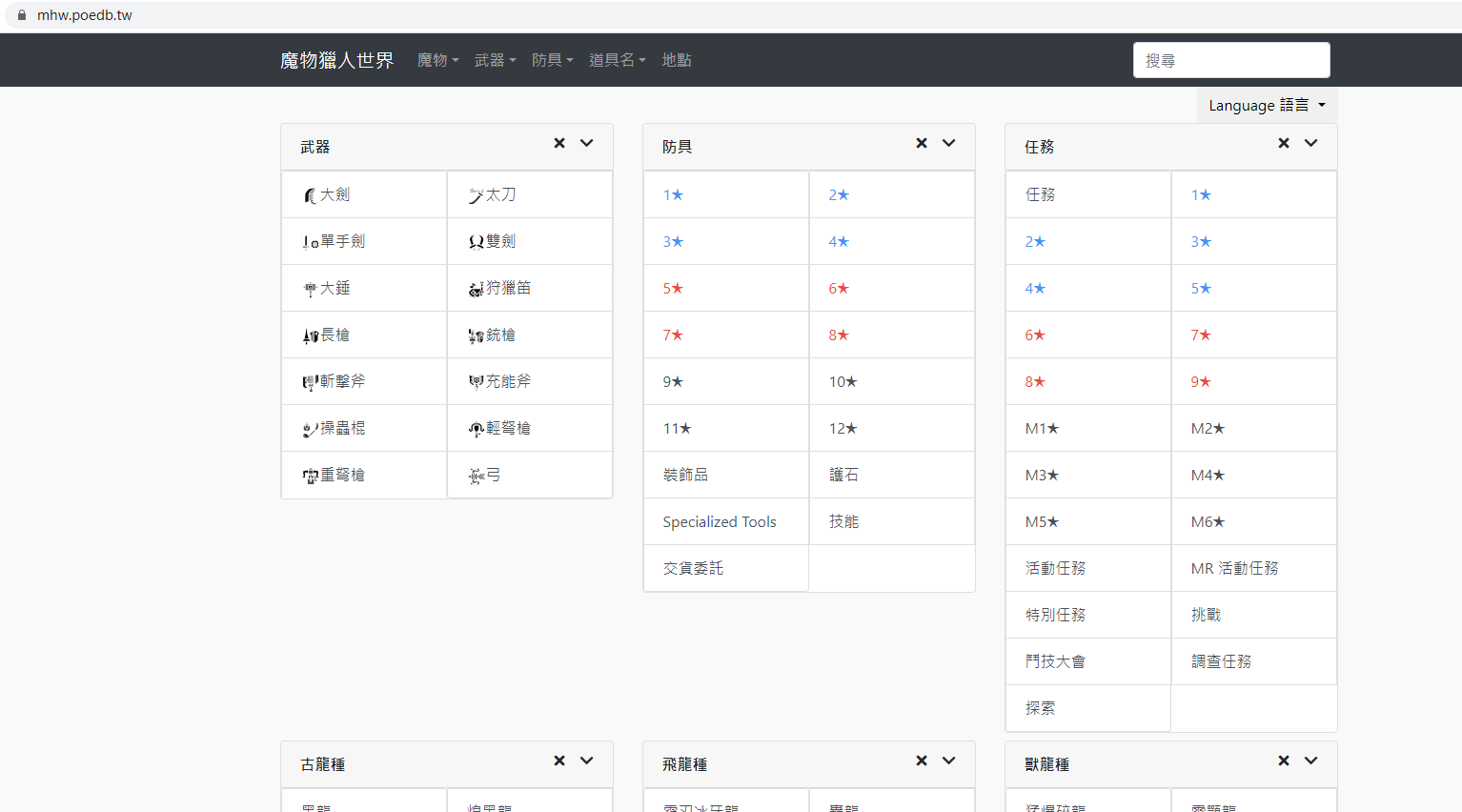The height and width of the screenshot is (812, 1462).
Task: Open the armor 1★ link
Action: [x=673, y=195]
